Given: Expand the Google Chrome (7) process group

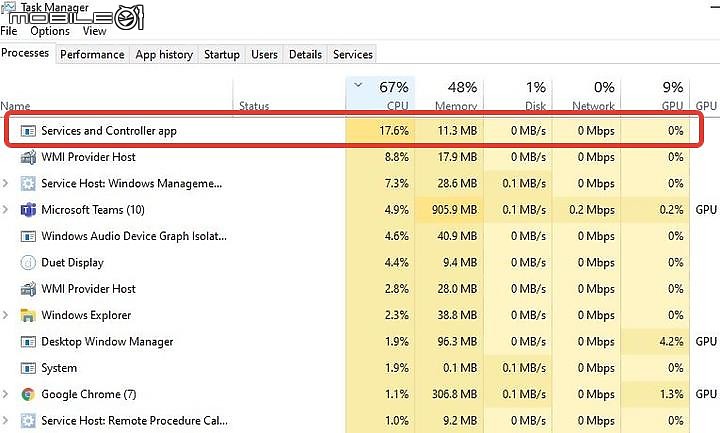Looking at the screenshot, I should pos(6,394).
